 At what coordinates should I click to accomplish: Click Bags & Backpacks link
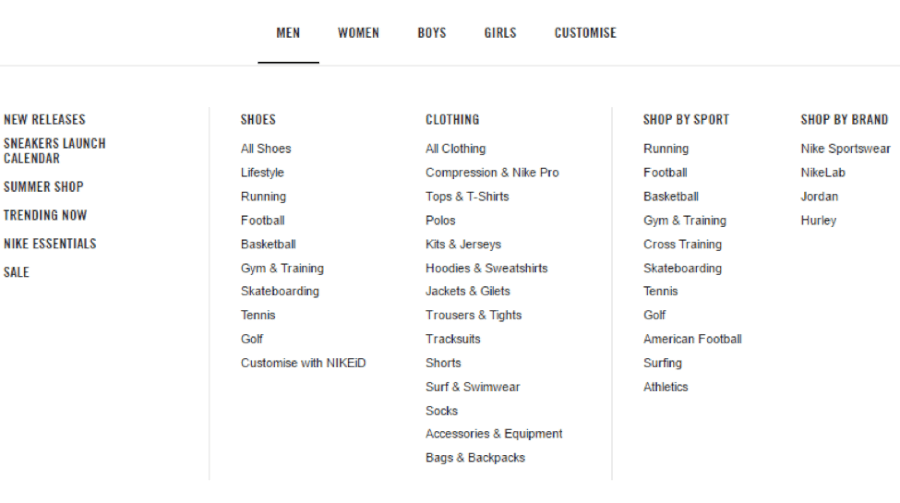[475, 458]
